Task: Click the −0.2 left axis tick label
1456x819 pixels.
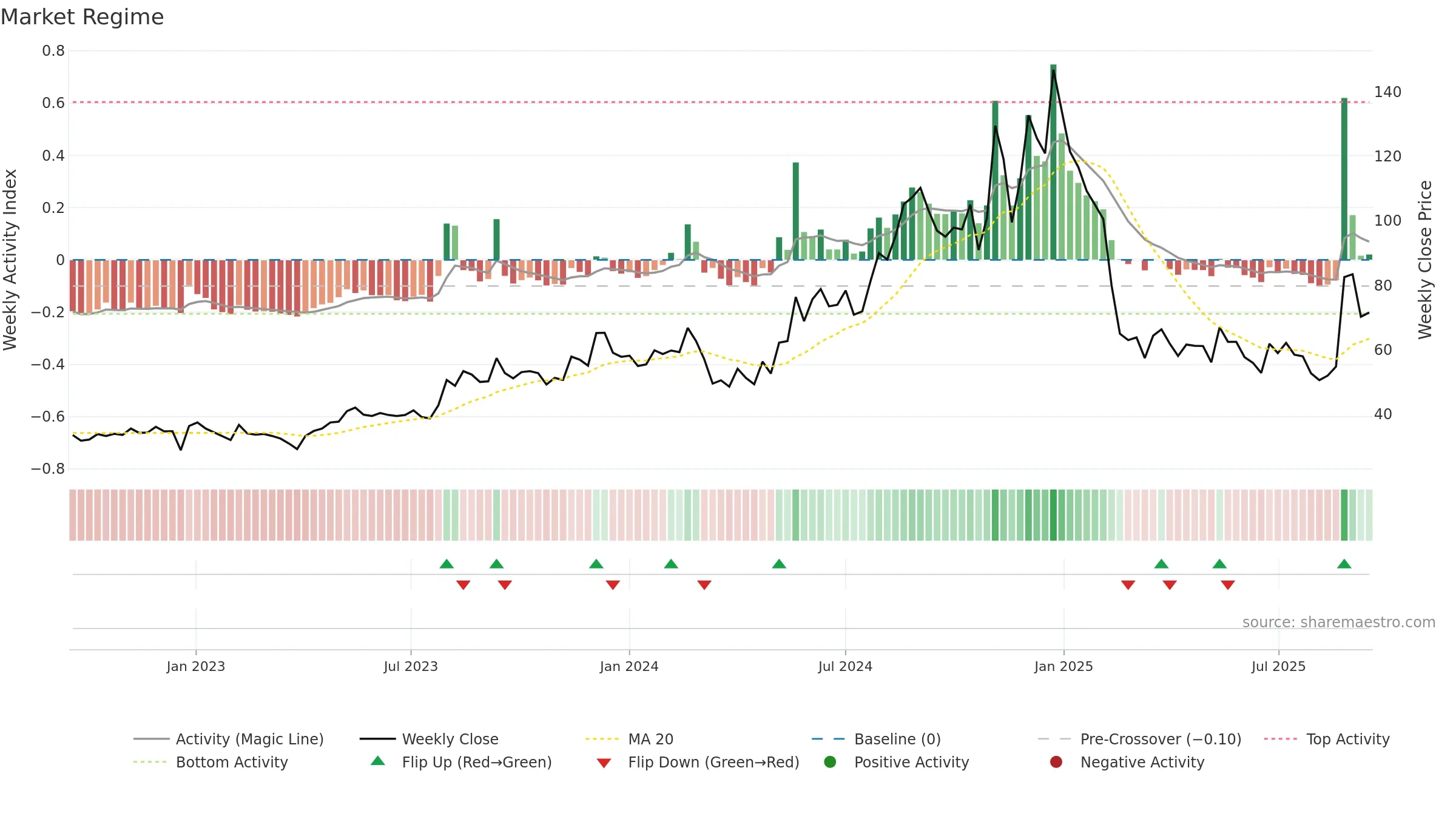Action: 48,312
